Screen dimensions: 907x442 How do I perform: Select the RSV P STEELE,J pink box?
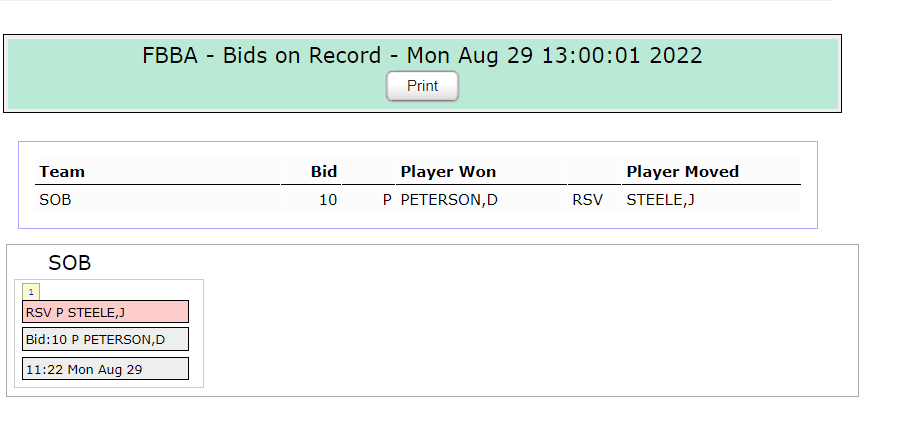coord(105,312)
